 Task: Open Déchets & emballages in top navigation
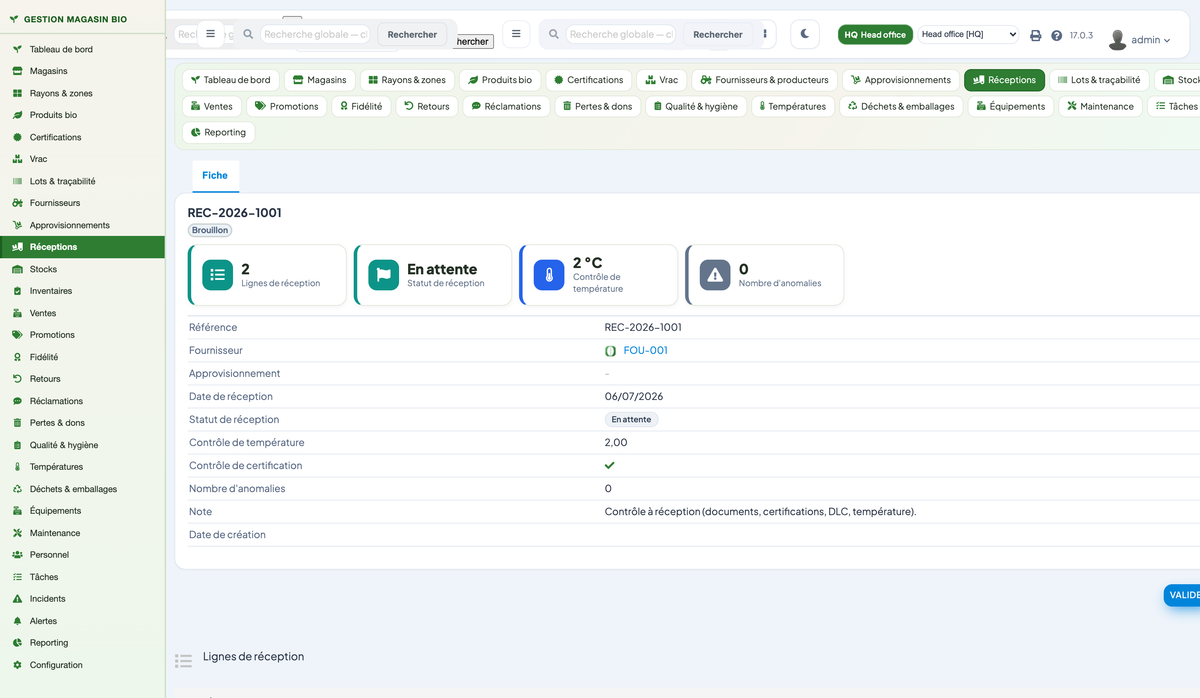point(901,106)
